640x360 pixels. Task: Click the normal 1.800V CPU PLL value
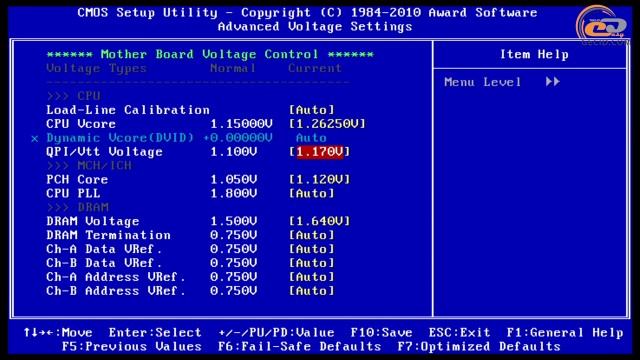pos(233,193)
